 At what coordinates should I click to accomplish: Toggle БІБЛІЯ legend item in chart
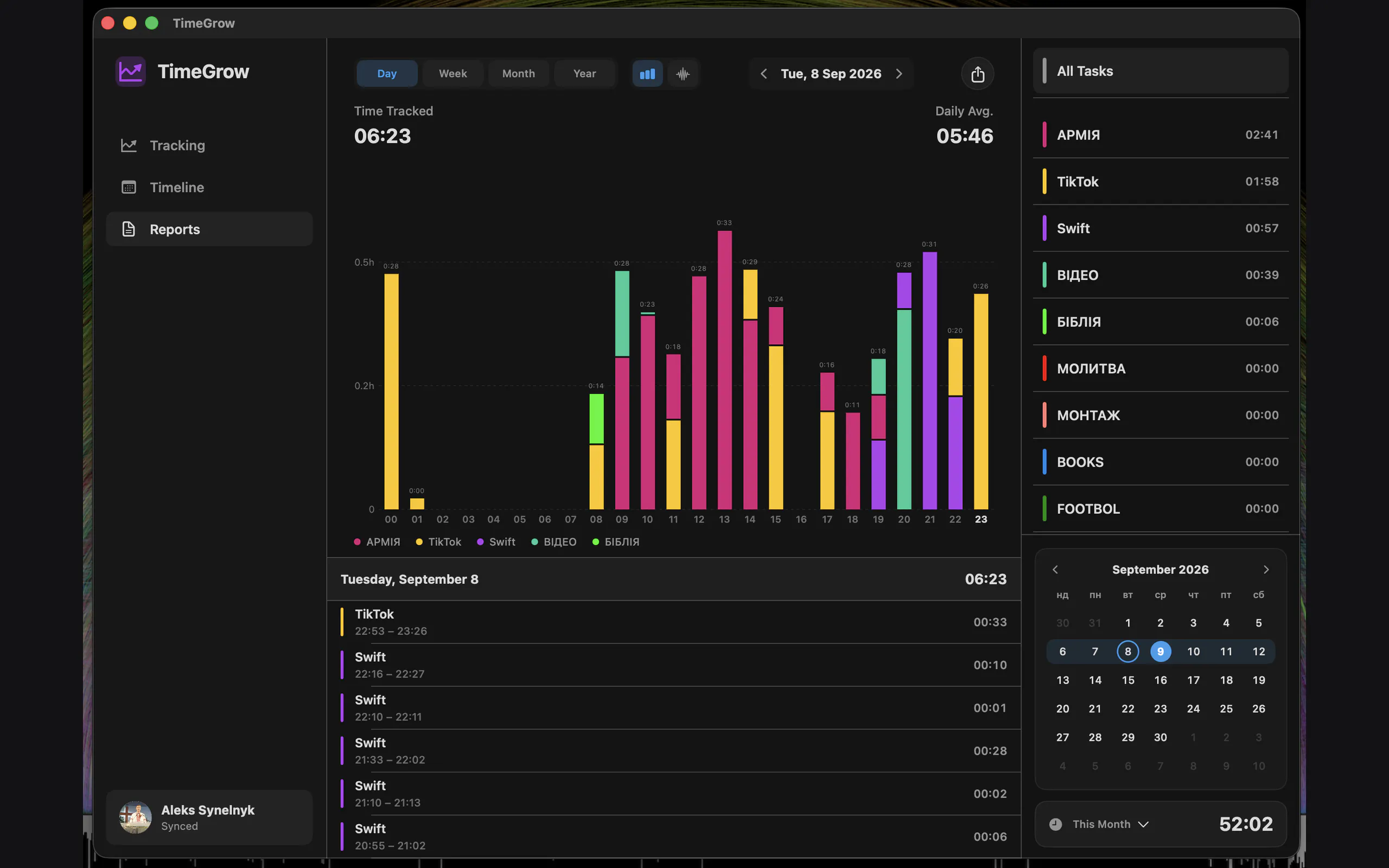tap(616, 542)
